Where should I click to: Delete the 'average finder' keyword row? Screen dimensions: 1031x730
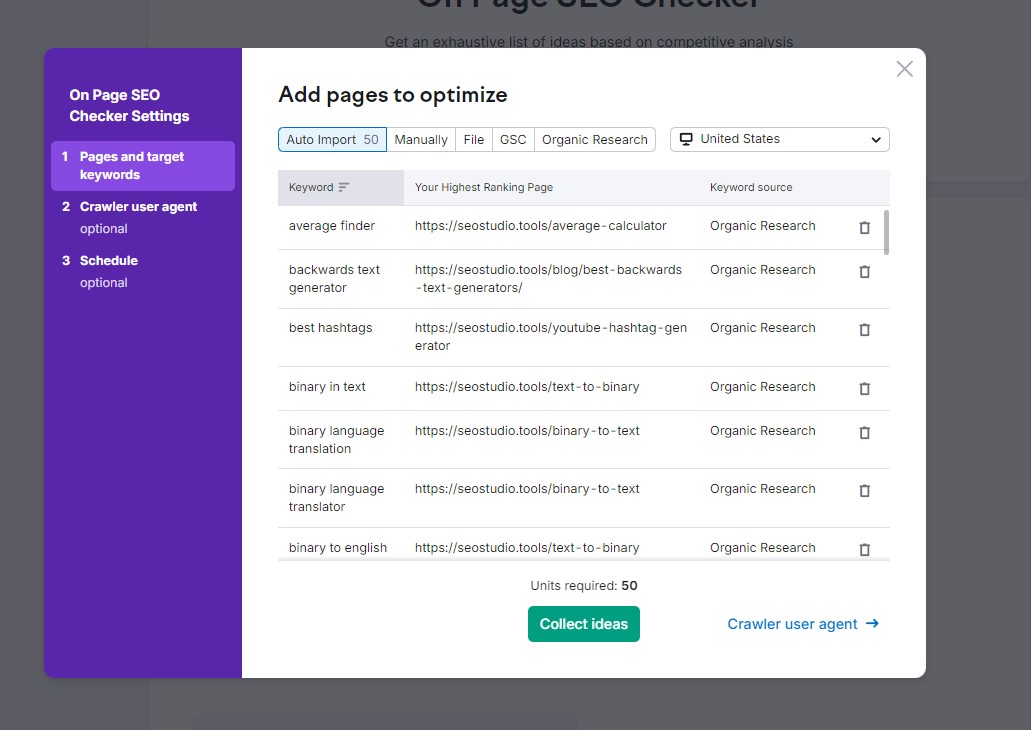865,228
